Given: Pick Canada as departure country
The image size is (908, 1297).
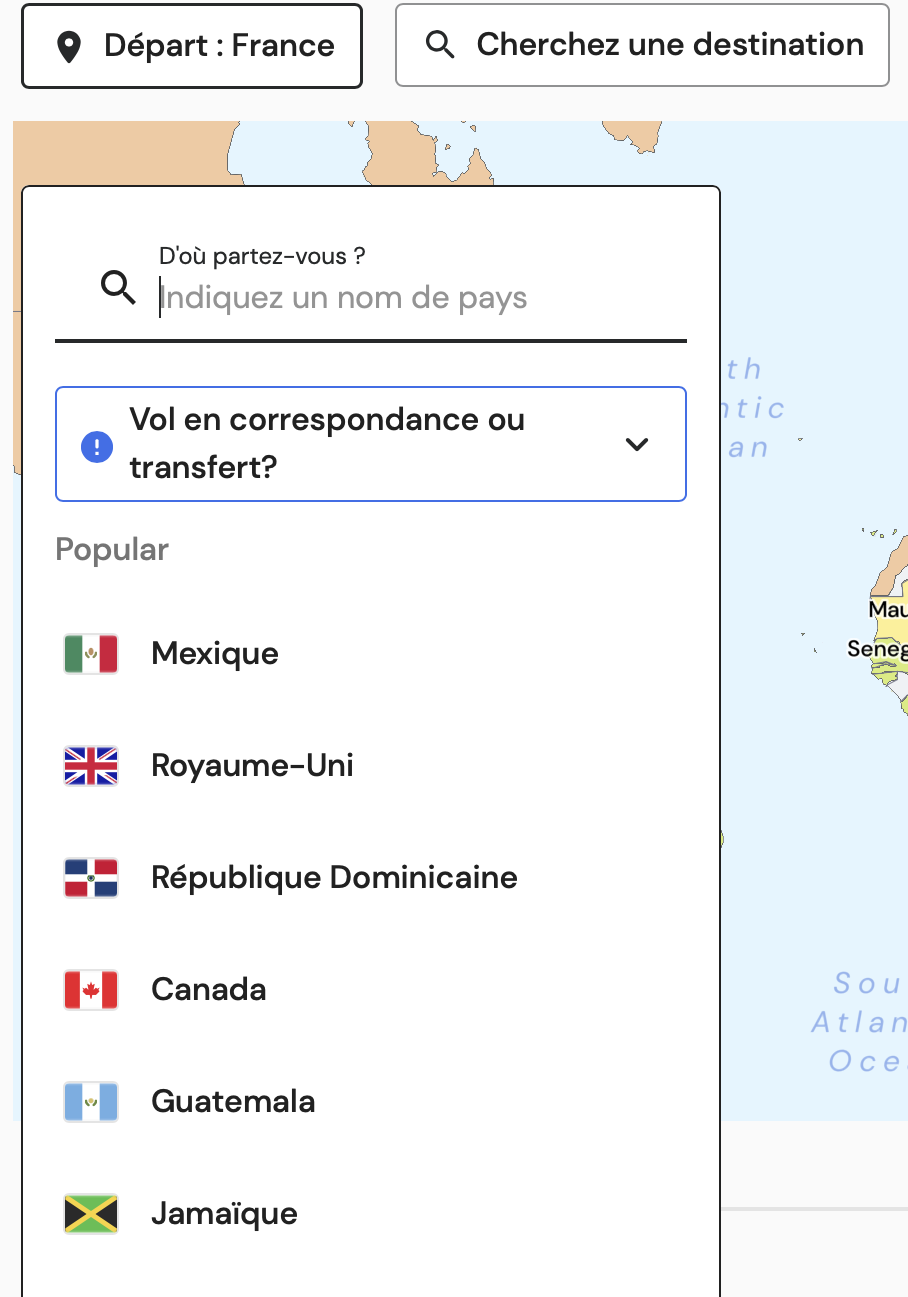Looking at the screenshot, I should [208, 990].
